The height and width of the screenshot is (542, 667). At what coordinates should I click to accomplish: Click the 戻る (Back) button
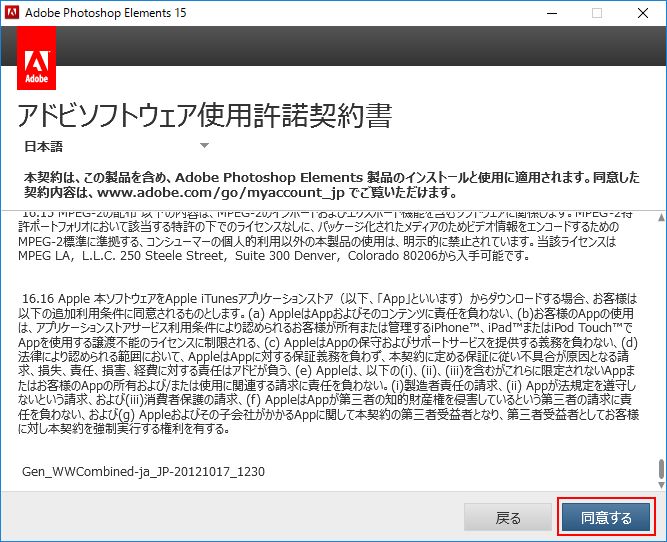coord(507,517)
